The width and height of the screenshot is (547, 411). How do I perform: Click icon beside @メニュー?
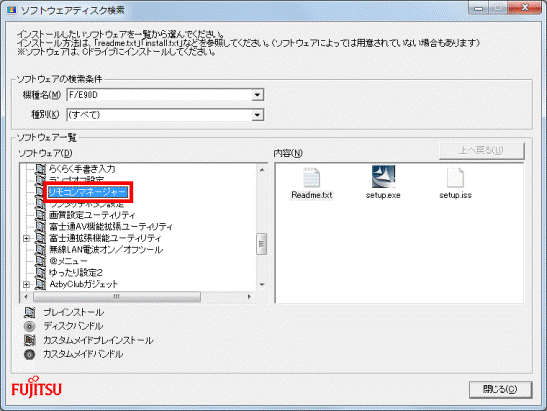click(x=40, y=261)
